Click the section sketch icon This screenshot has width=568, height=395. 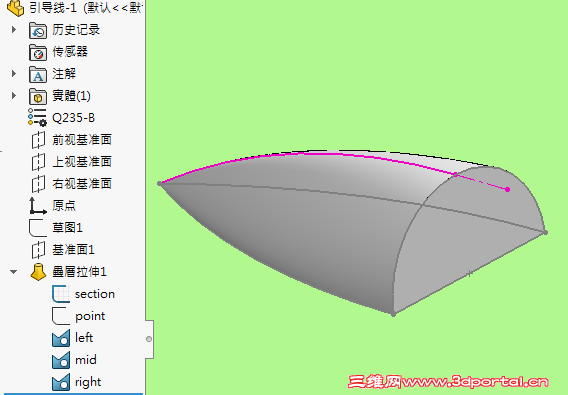click(x=61, y=294)
